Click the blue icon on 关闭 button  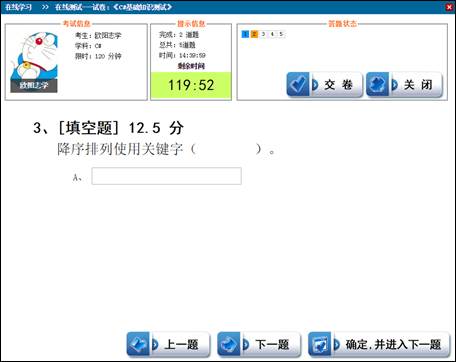(377, 84)
